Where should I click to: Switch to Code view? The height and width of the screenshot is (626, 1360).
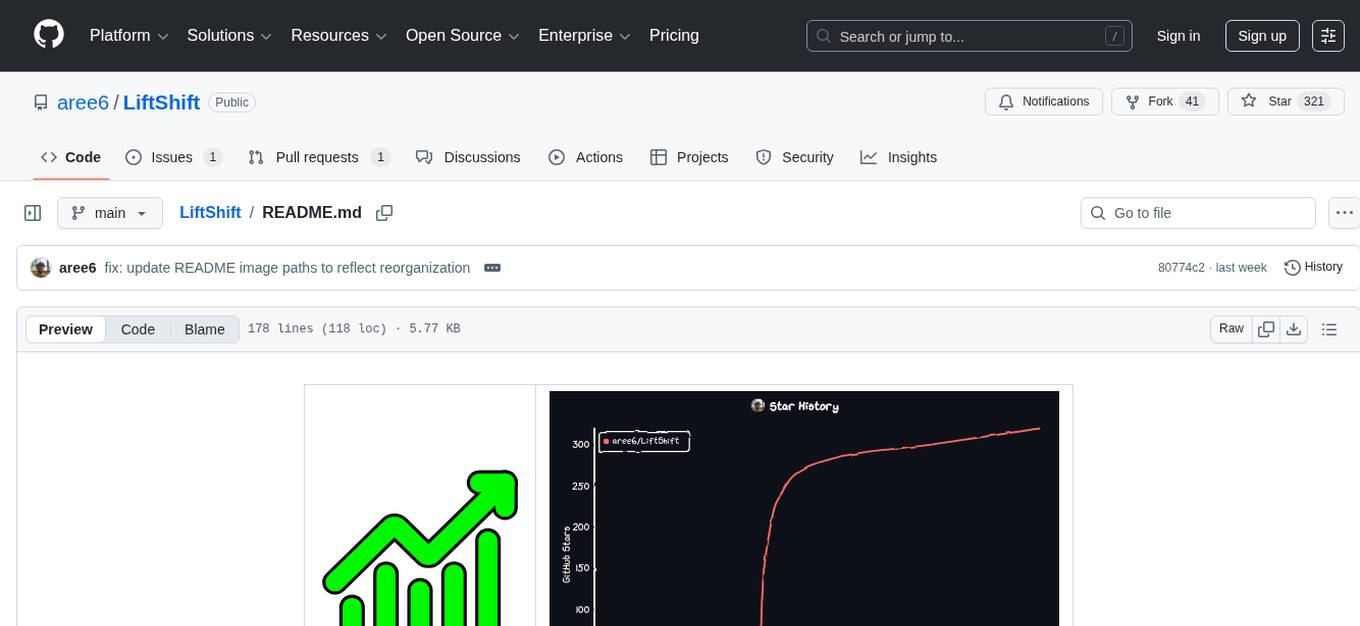pos(138,329)
